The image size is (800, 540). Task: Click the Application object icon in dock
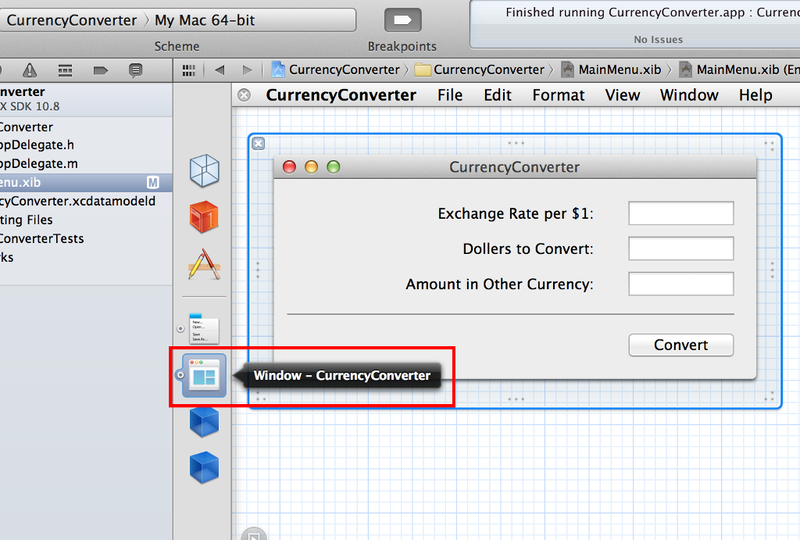click(204, 264)
